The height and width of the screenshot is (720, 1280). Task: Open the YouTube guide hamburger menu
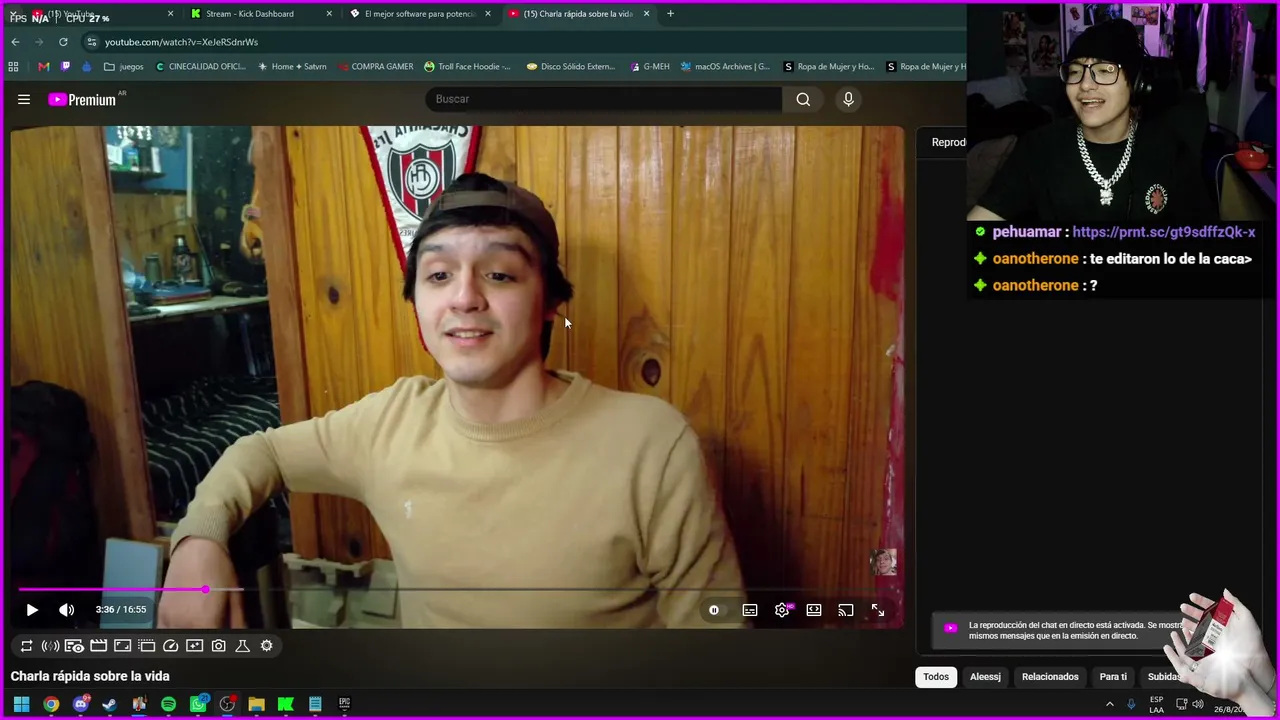24,99
